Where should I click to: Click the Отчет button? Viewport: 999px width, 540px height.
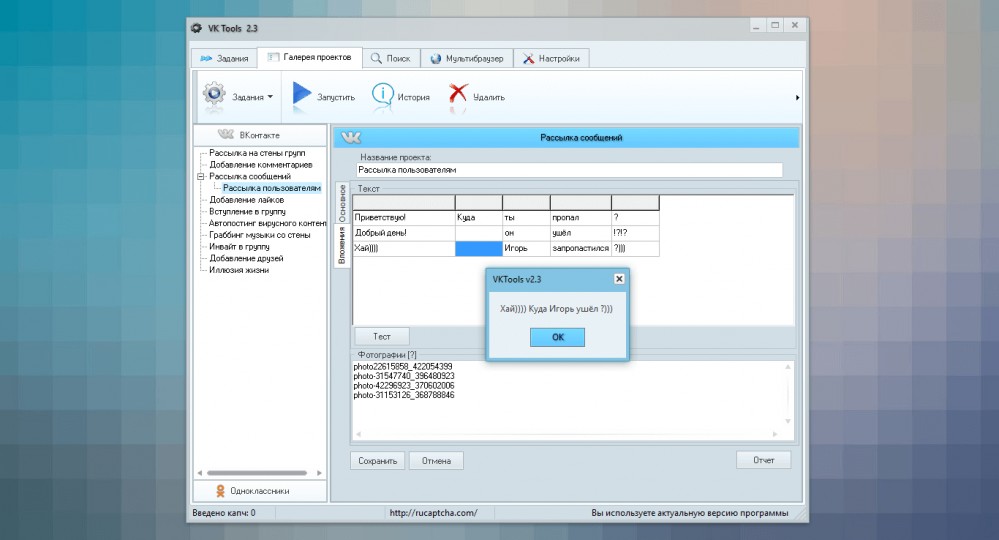click(x=763, y=460)
